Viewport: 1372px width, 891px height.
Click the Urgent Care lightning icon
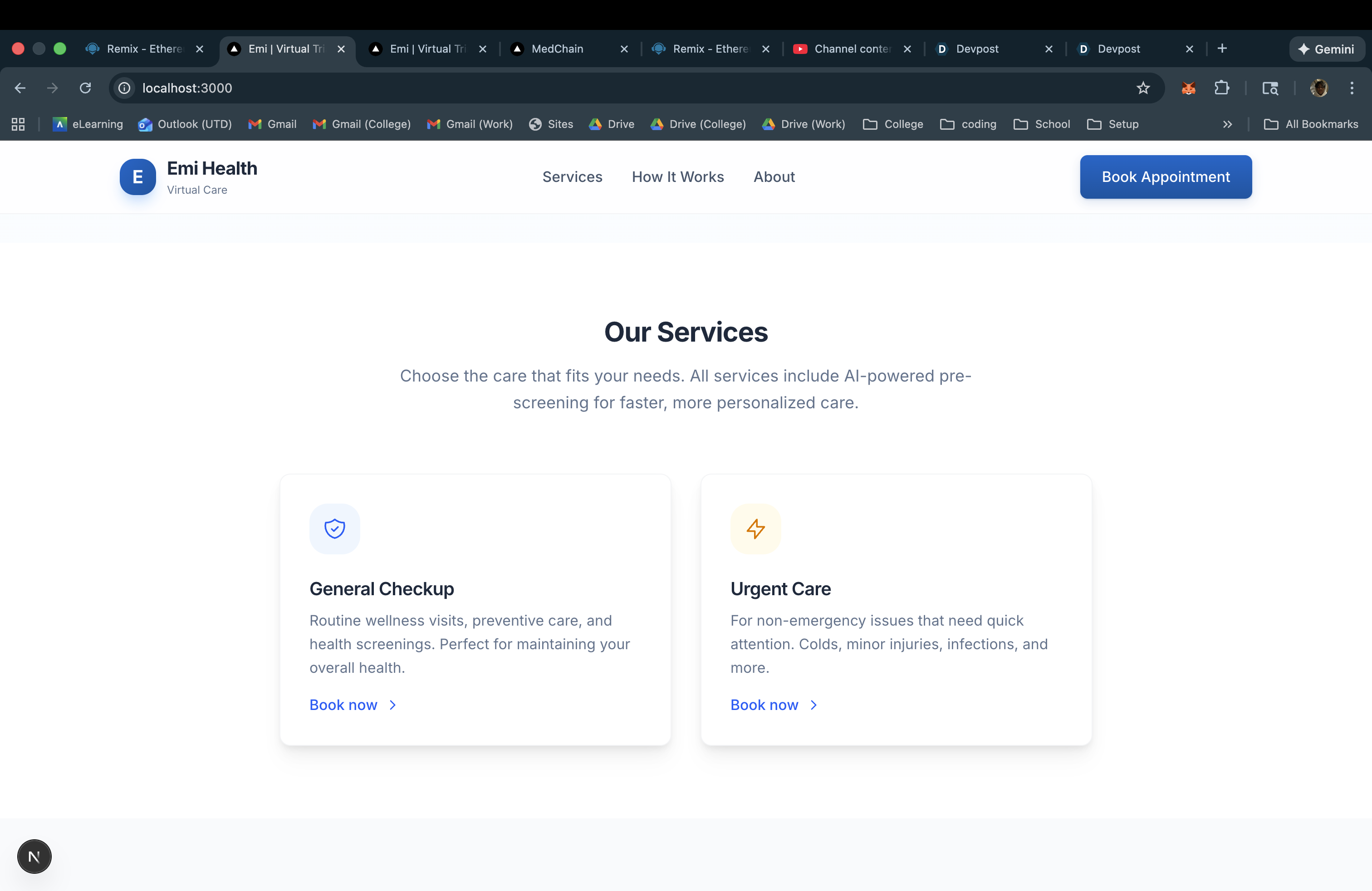[755, 529]
